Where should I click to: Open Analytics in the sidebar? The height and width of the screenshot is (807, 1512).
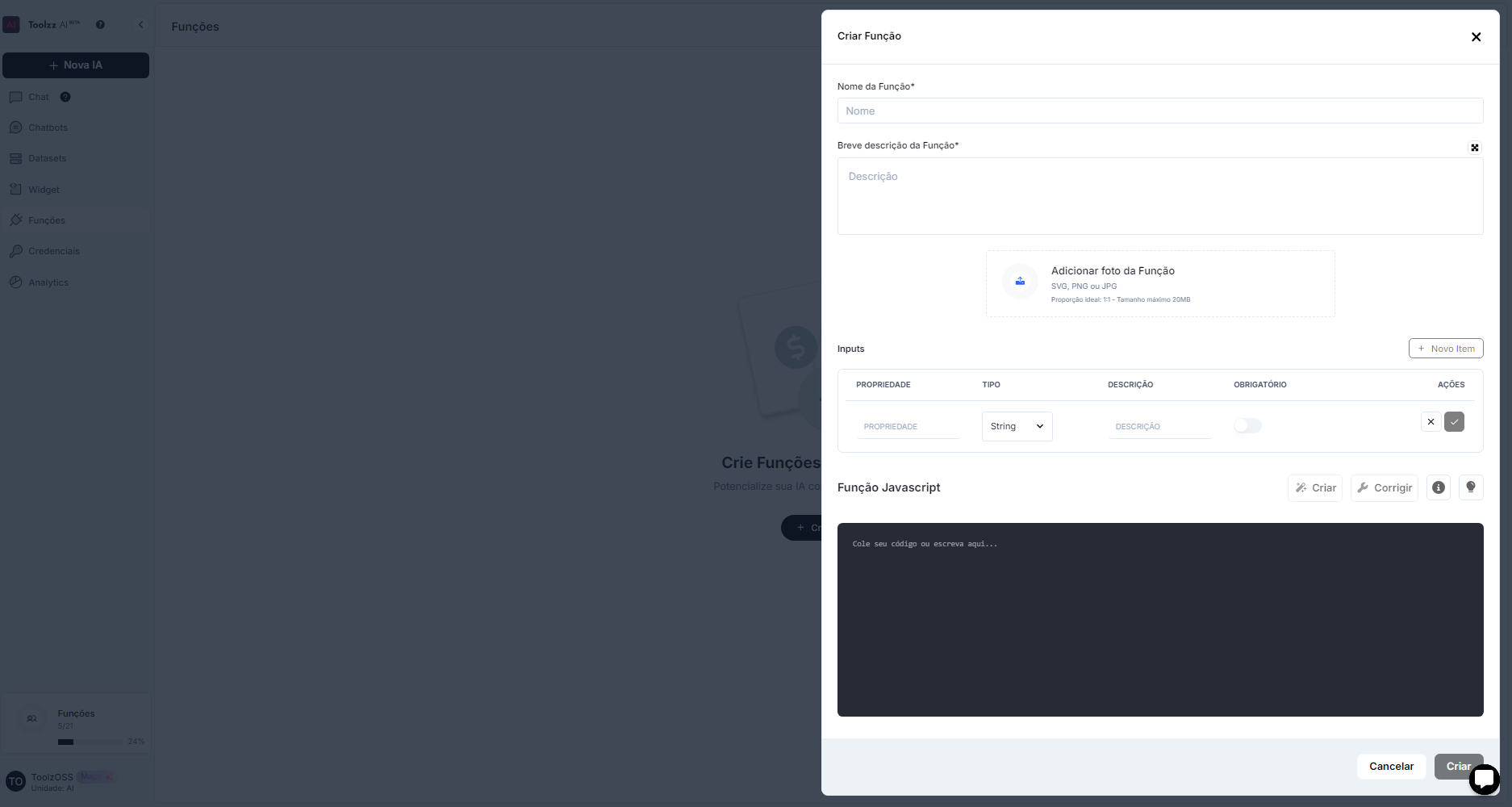coord(48,282)
